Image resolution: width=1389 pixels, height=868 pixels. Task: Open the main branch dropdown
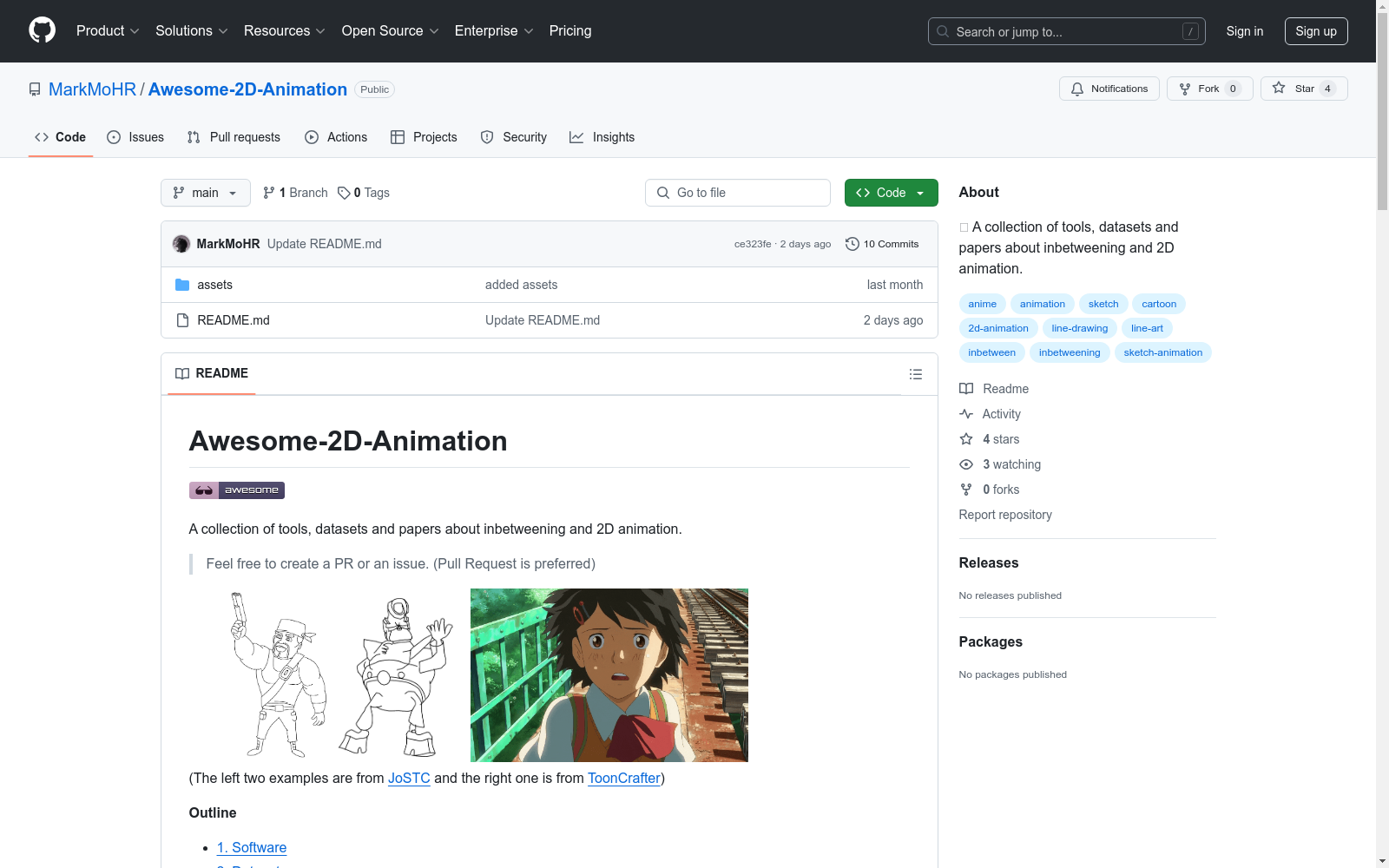click(205, 193)
